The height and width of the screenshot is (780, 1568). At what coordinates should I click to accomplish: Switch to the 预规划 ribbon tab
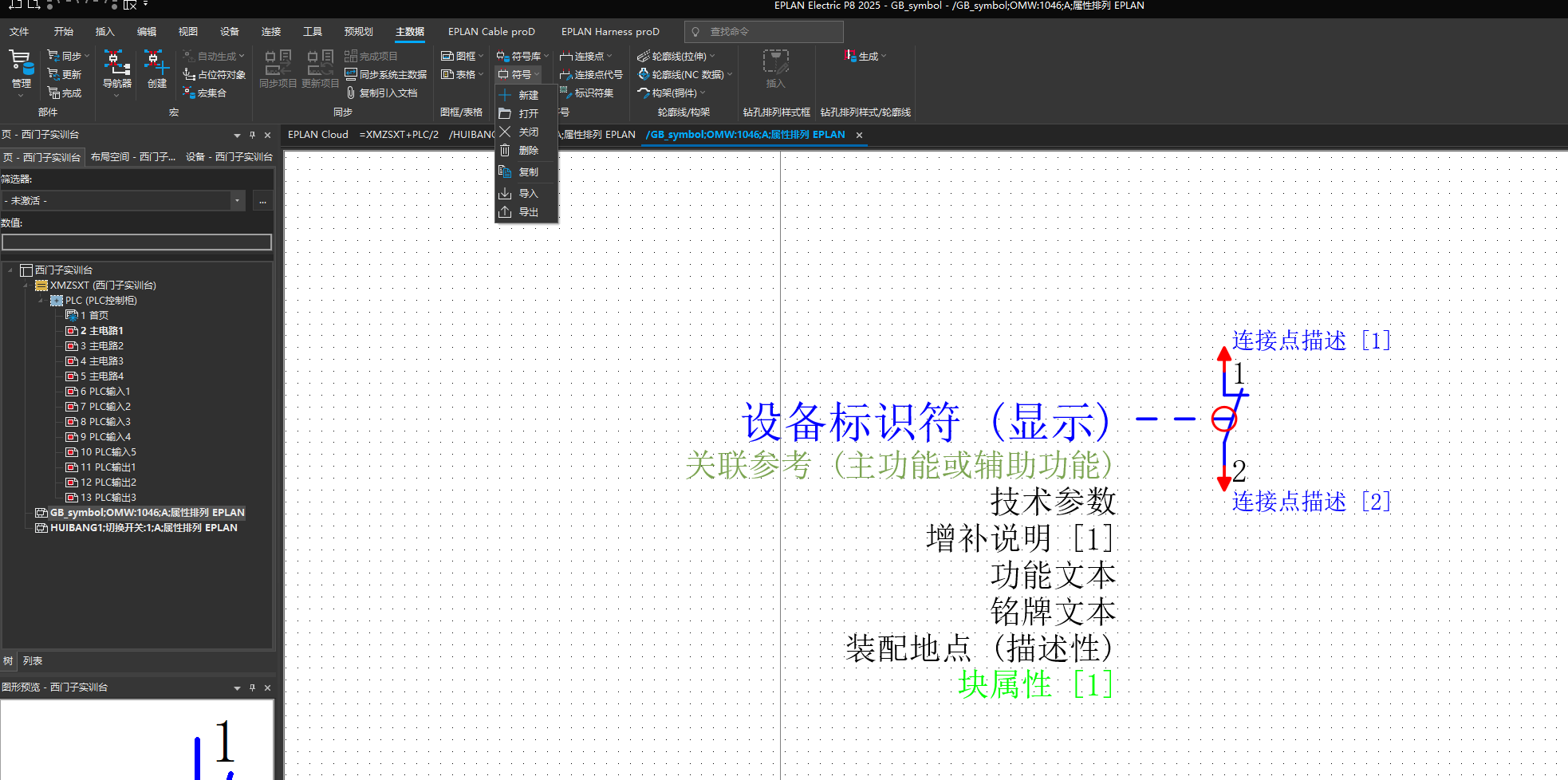[359, 32]
